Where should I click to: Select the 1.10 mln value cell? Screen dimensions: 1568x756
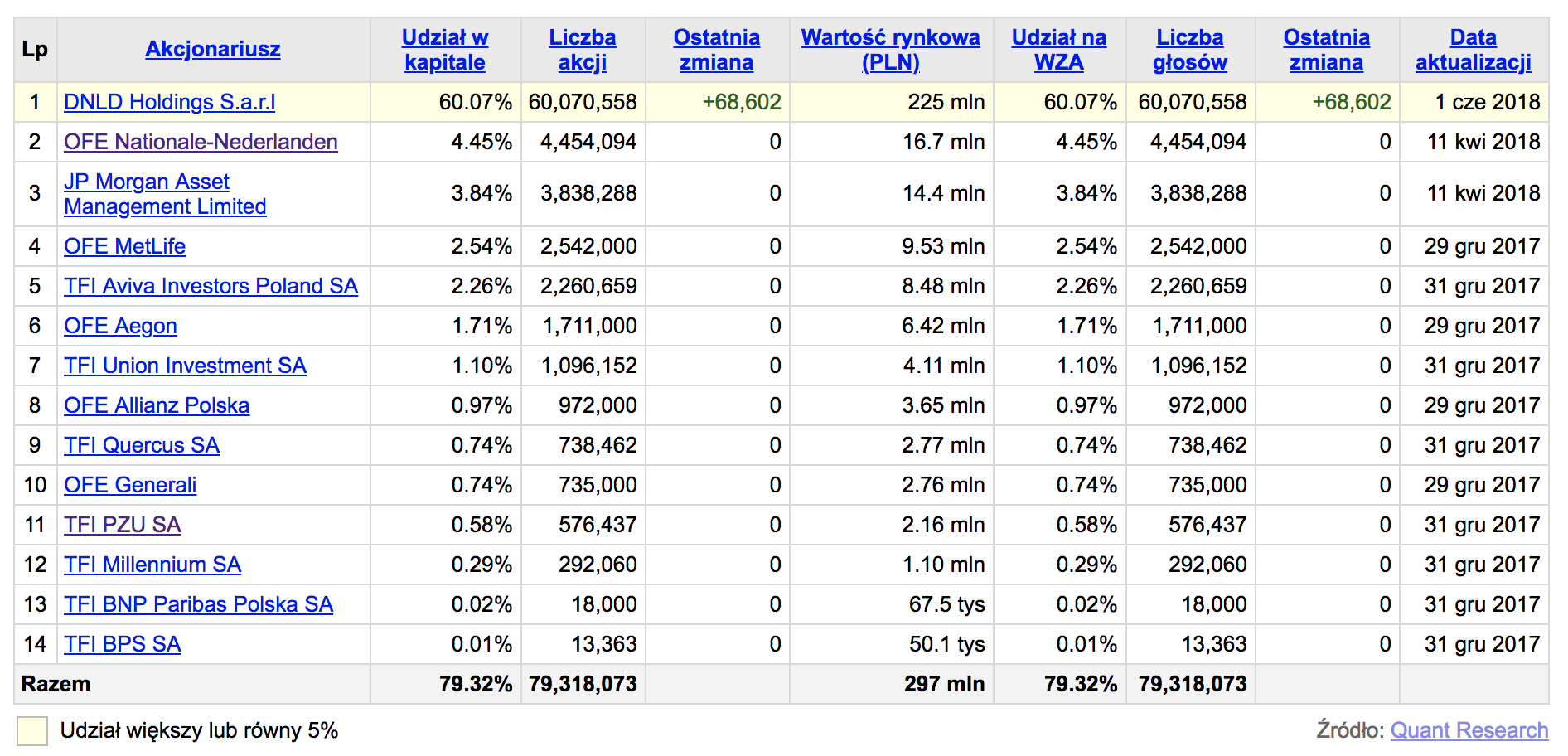(892, 565)
